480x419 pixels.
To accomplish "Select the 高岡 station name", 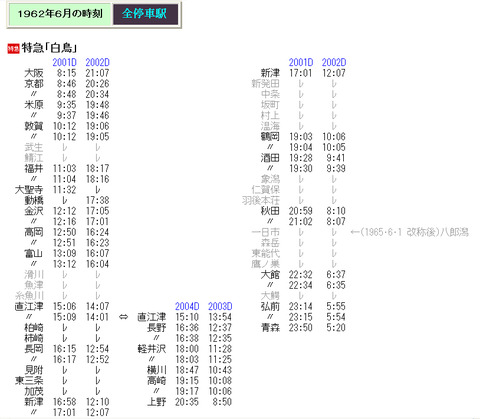I will [x=34, y=232].
